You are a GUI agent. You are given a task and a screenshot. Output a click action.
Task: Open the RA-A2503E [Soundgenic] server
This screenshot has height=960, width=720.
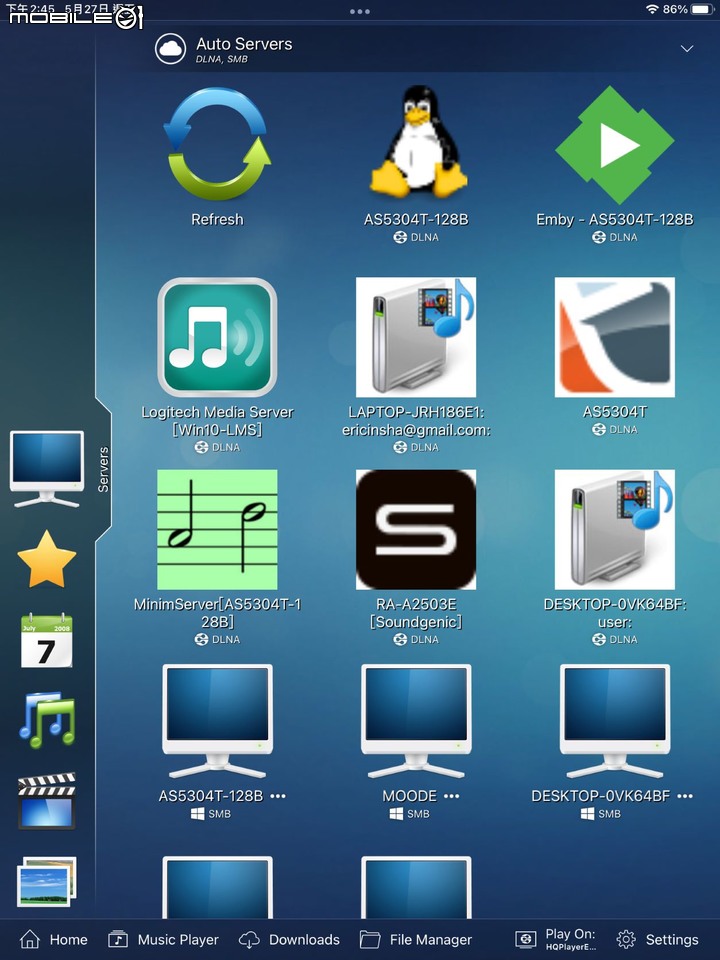(416, 530)
